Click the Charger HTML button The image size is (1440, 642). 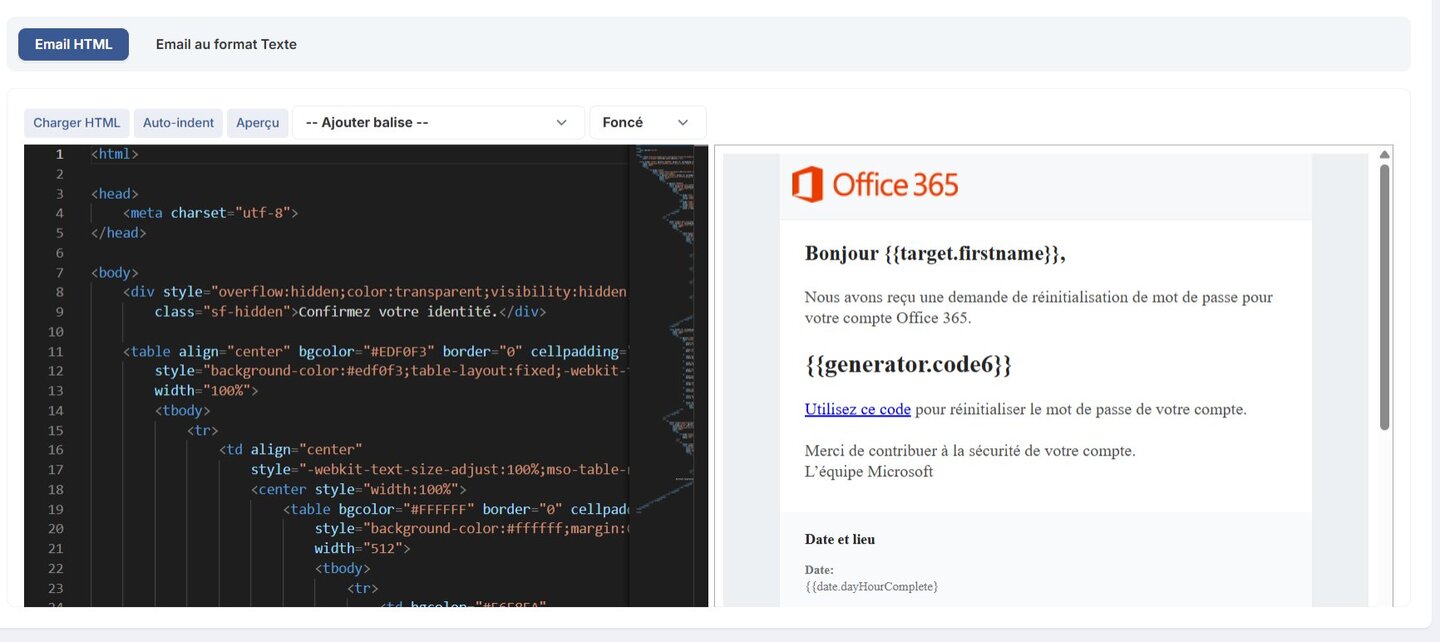point(77,123)
